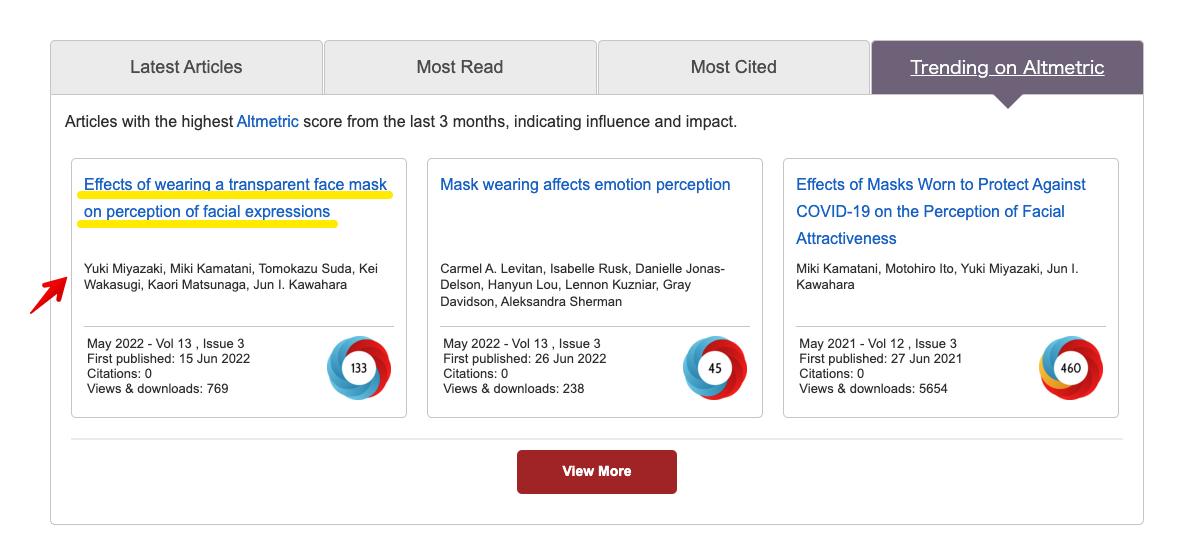This screenshot has width=1195, height=555.
Task: Click the Altmetric donut badge scoring 45
Action: click(x=715, y=368)
